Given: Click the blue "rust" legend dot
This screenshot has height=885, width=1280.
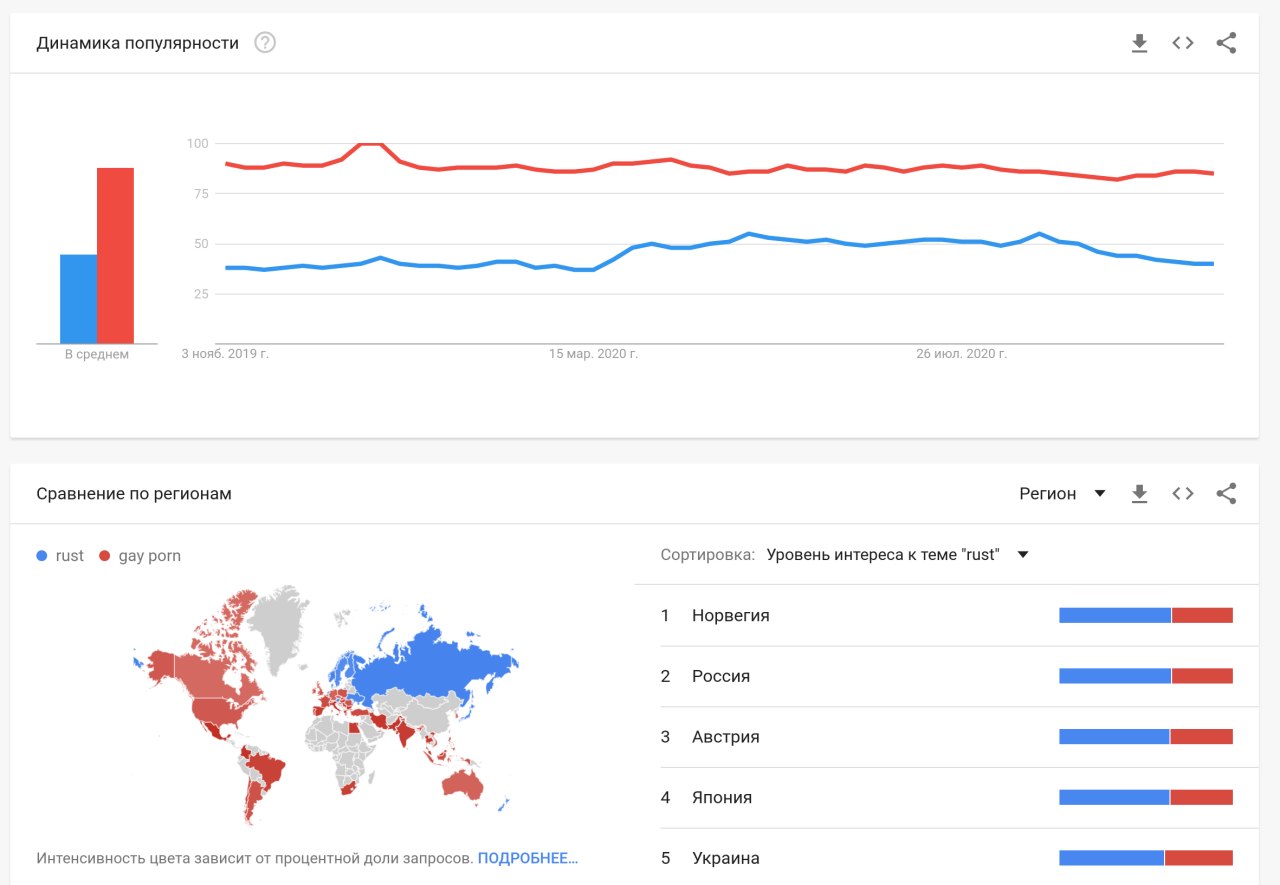Looking at the screenshot, I should [41, 556].
